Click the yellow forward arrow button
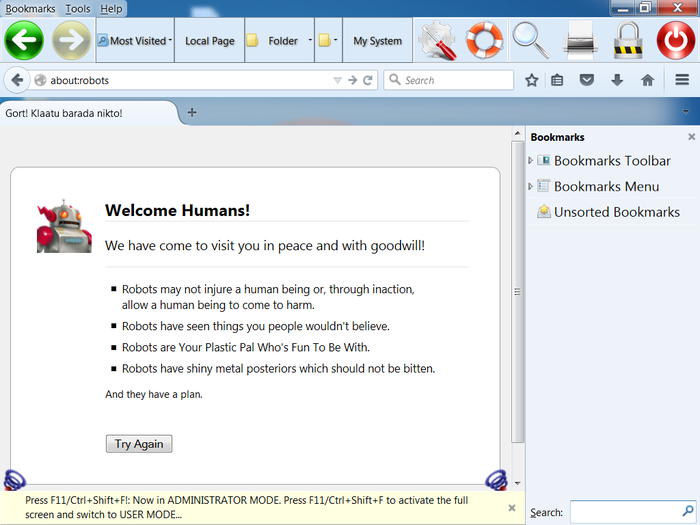 tap(71, 40)
